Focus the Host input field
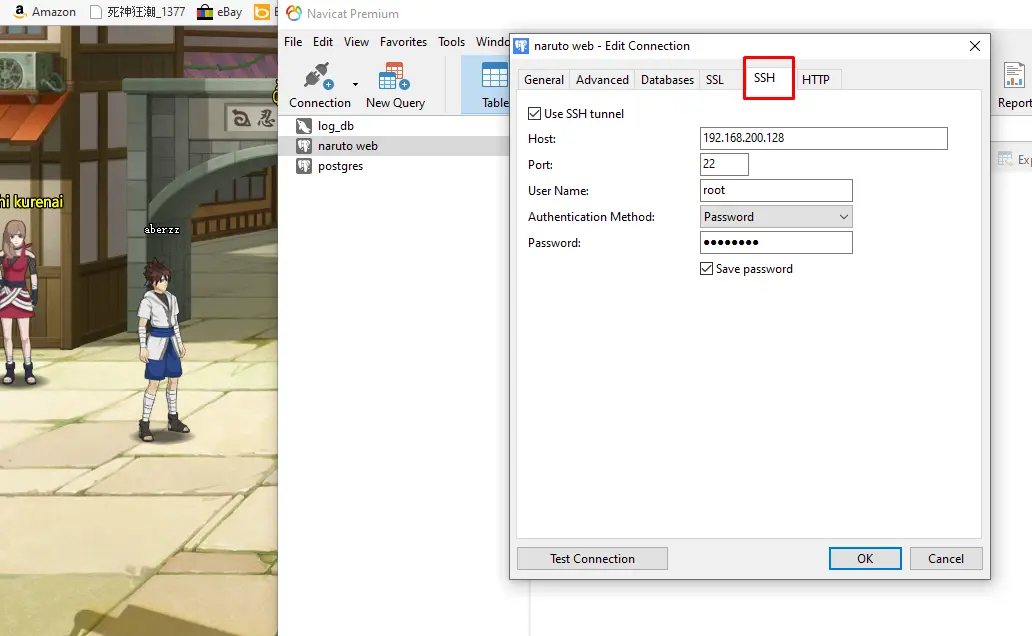The image size is (1032, 636). 823,138
